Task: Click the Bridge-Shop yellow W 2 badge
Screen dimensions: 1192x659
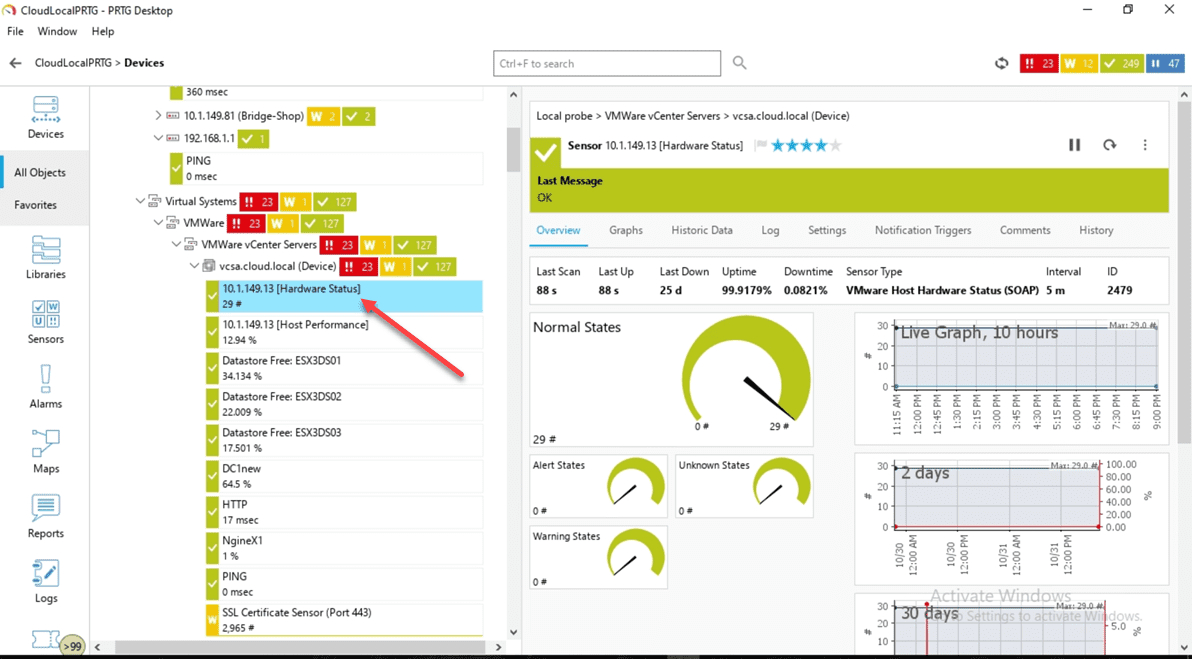Action: [x=323, y=116]
